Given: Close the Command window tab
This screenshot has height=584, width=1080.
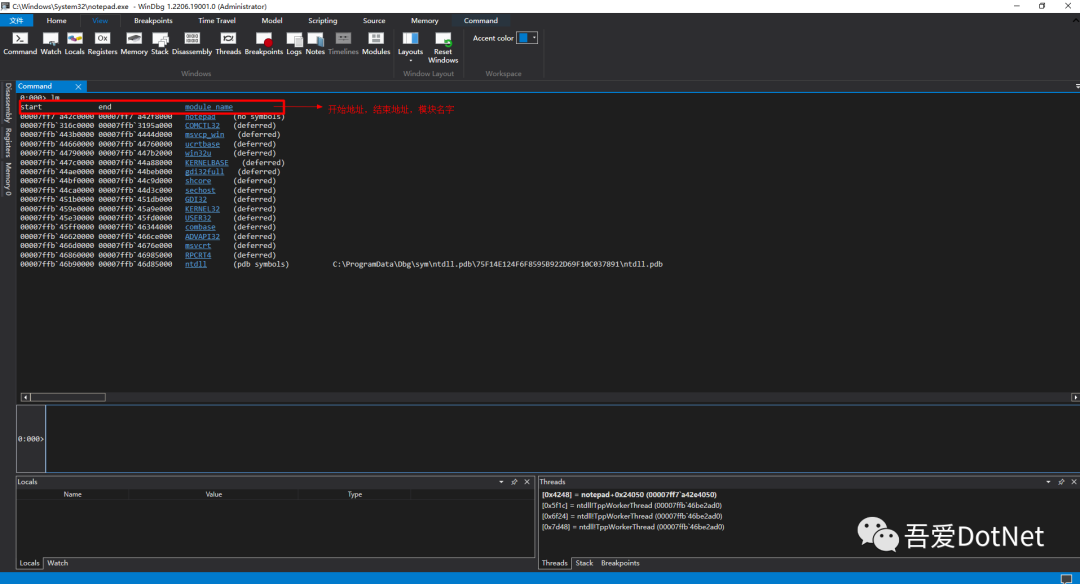Looking at the screenshot, I should pos(78,87).
